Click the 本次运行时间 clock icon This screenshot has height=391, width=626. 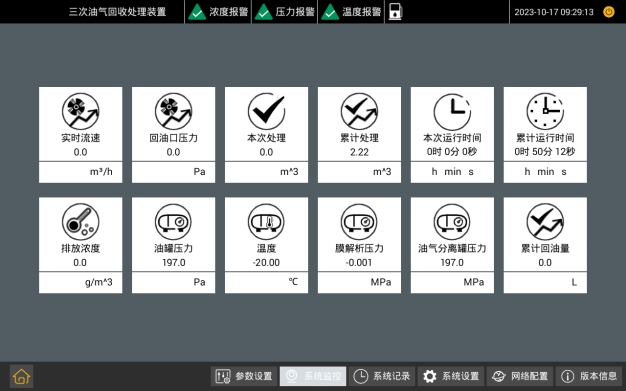(452, 111)
